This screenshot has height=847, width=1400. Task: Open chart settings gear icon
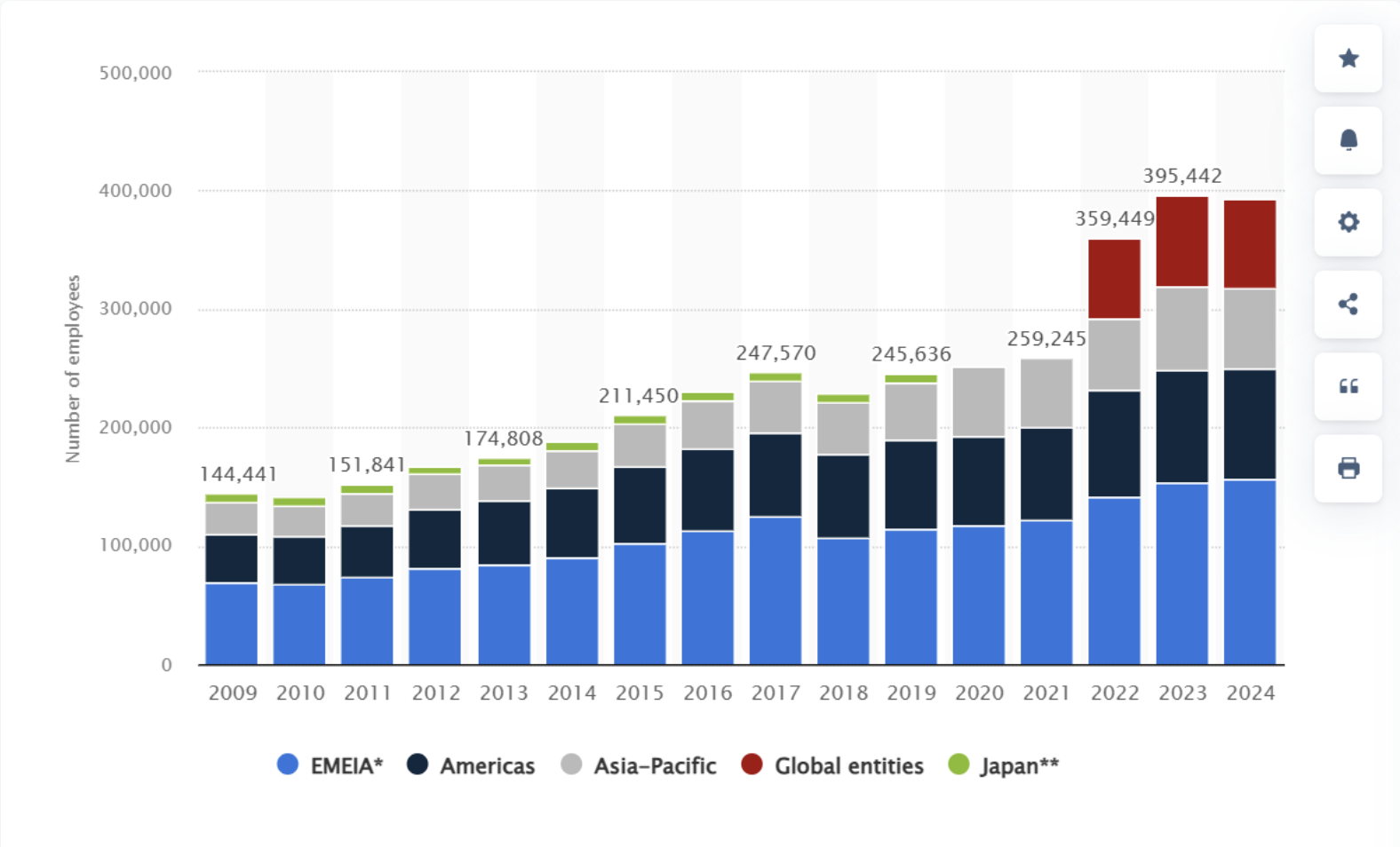(x=1348, y=222)
